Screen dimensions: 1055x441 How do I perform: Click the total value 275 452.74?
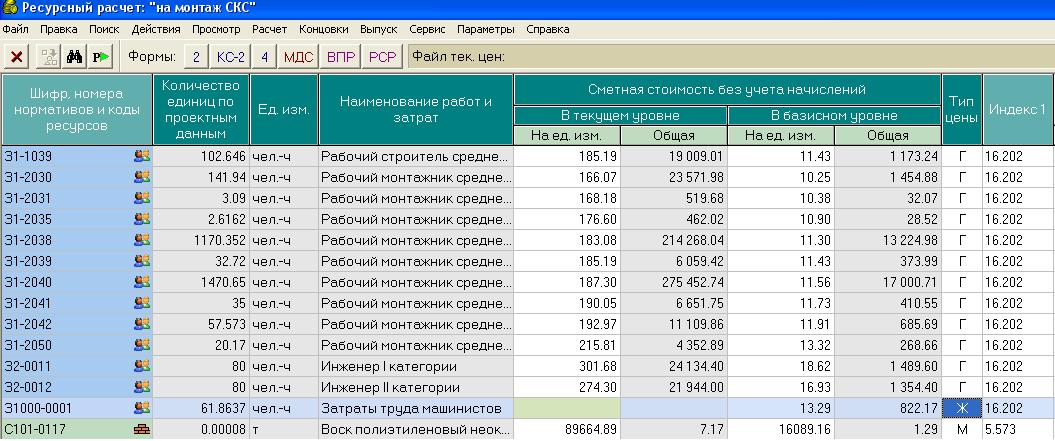[674, 282]
